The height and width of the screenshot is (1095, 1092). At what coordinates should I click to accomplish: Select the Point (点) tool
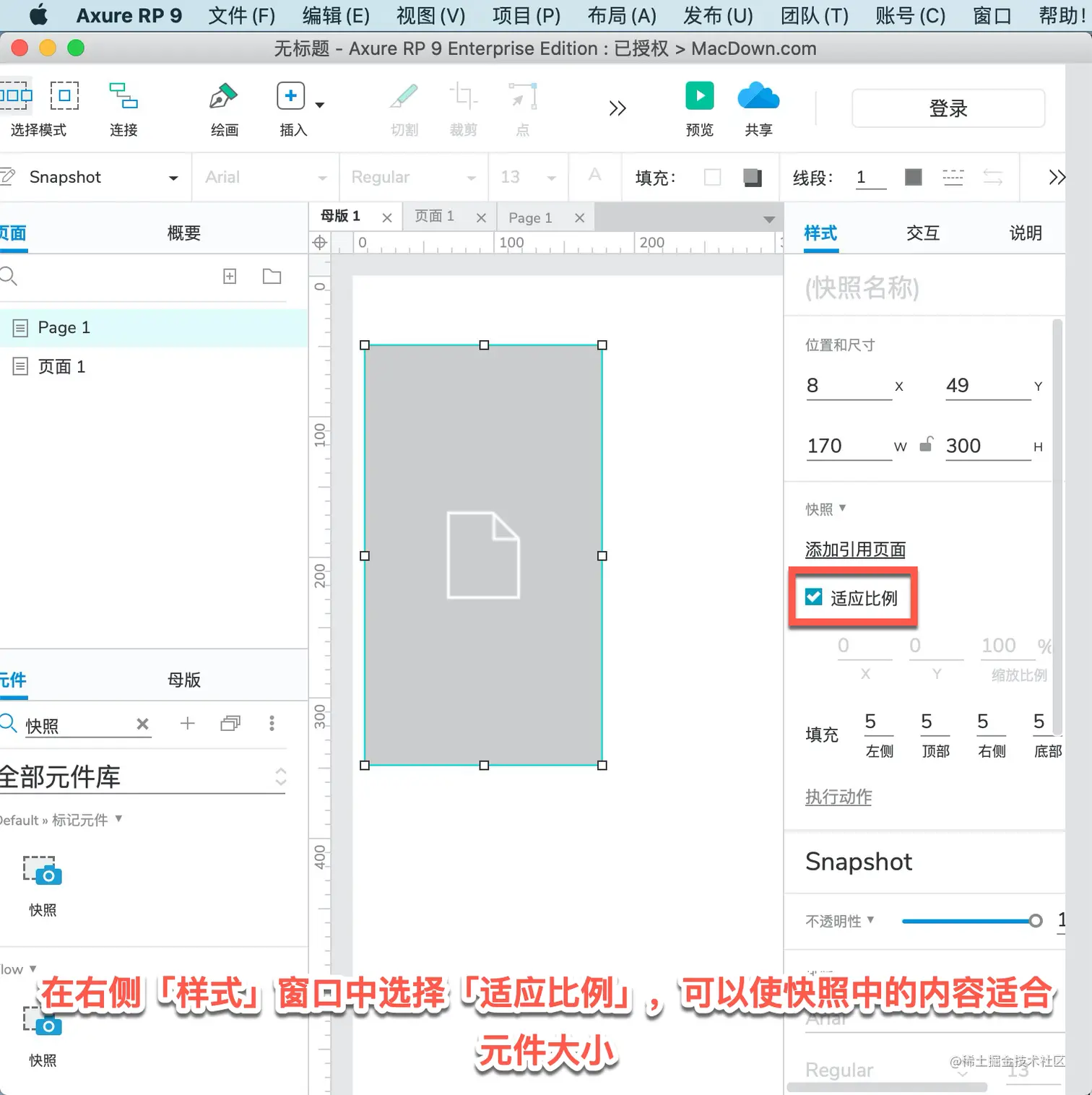523,95
